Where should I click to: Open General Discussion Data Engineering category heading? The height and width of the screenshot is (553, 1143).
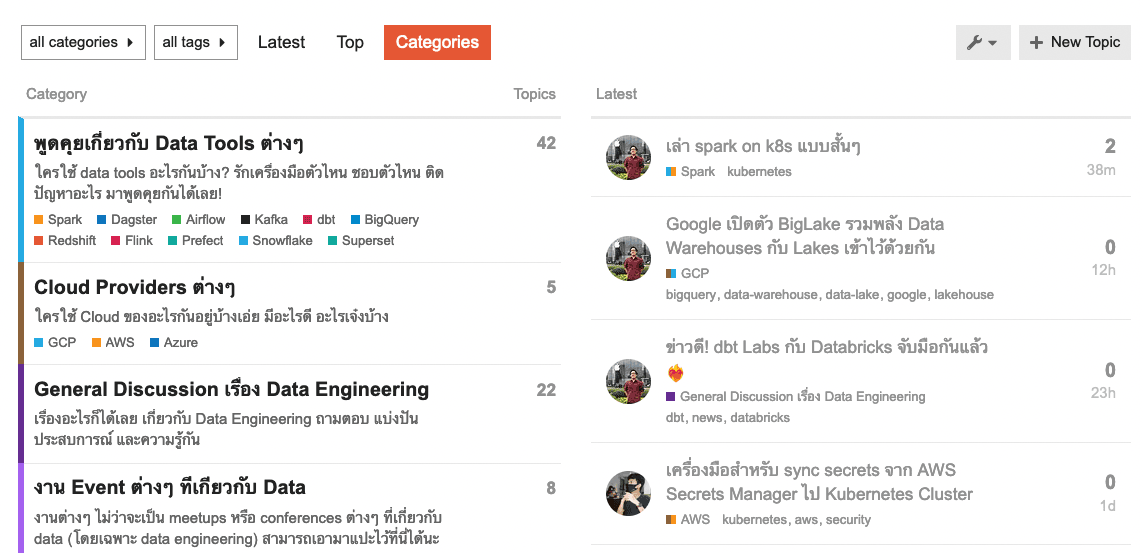coord(231,389)
